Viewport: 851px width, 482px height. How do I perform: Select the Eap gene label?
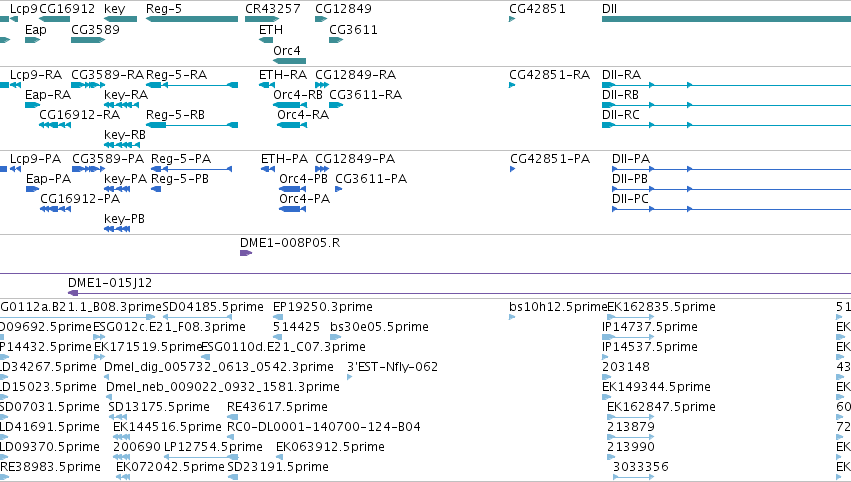click(x=36, y=29)
